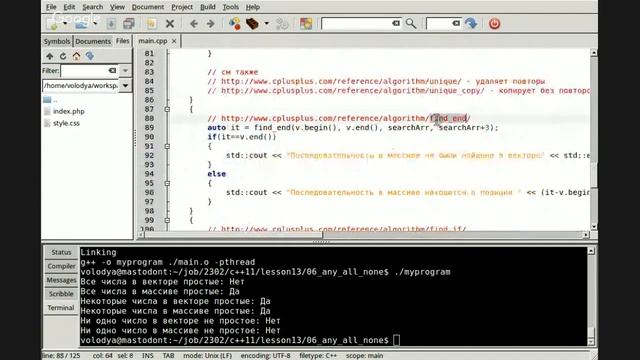The height and width of the screenshot is (360, 640).
Task: Open the Edit menu
Action: tap(69, 7)
